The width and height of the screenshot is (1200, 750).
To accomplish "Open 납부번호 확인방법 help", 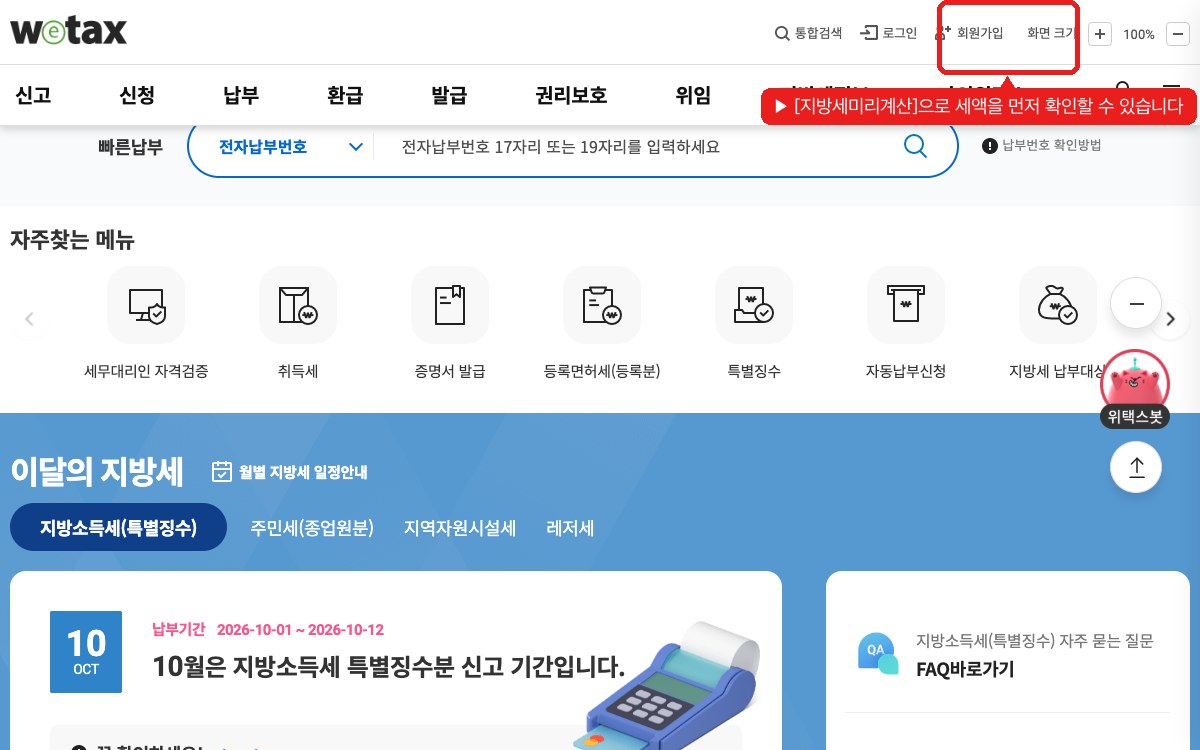I will pyautogui.click(x=1042, y=146).
